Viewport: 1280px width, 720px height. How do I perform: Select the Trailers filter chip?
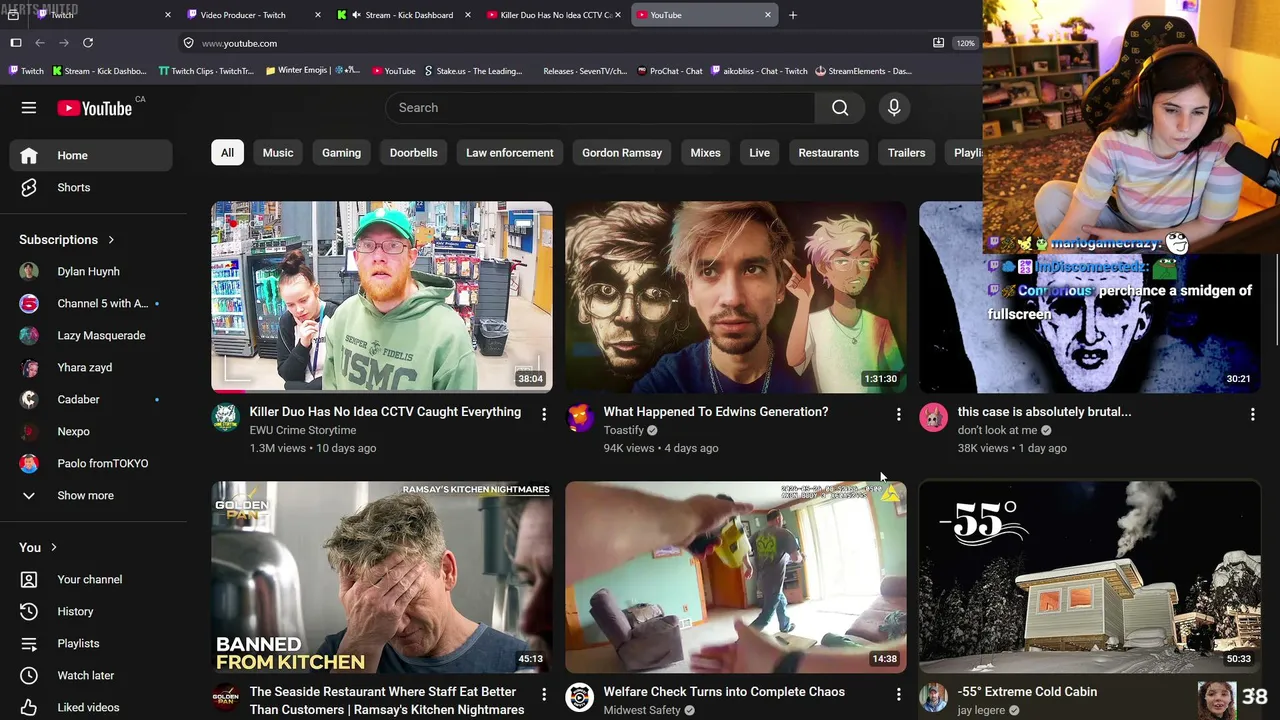(x=907, y=153)
